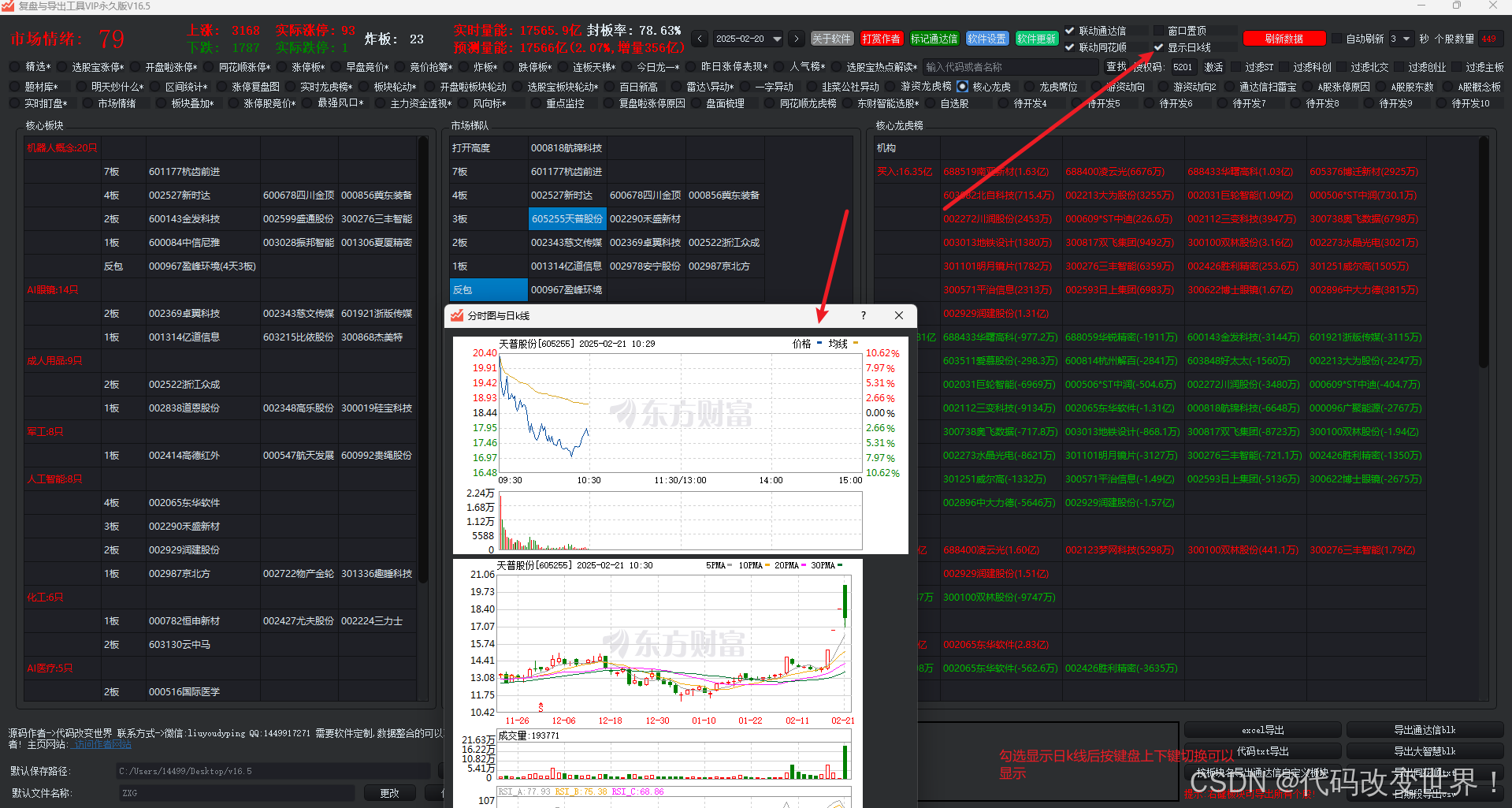Screen dimensions: 1512x808
Task: Click 默认保存路径 input field
Action: (x=274, y=771)
